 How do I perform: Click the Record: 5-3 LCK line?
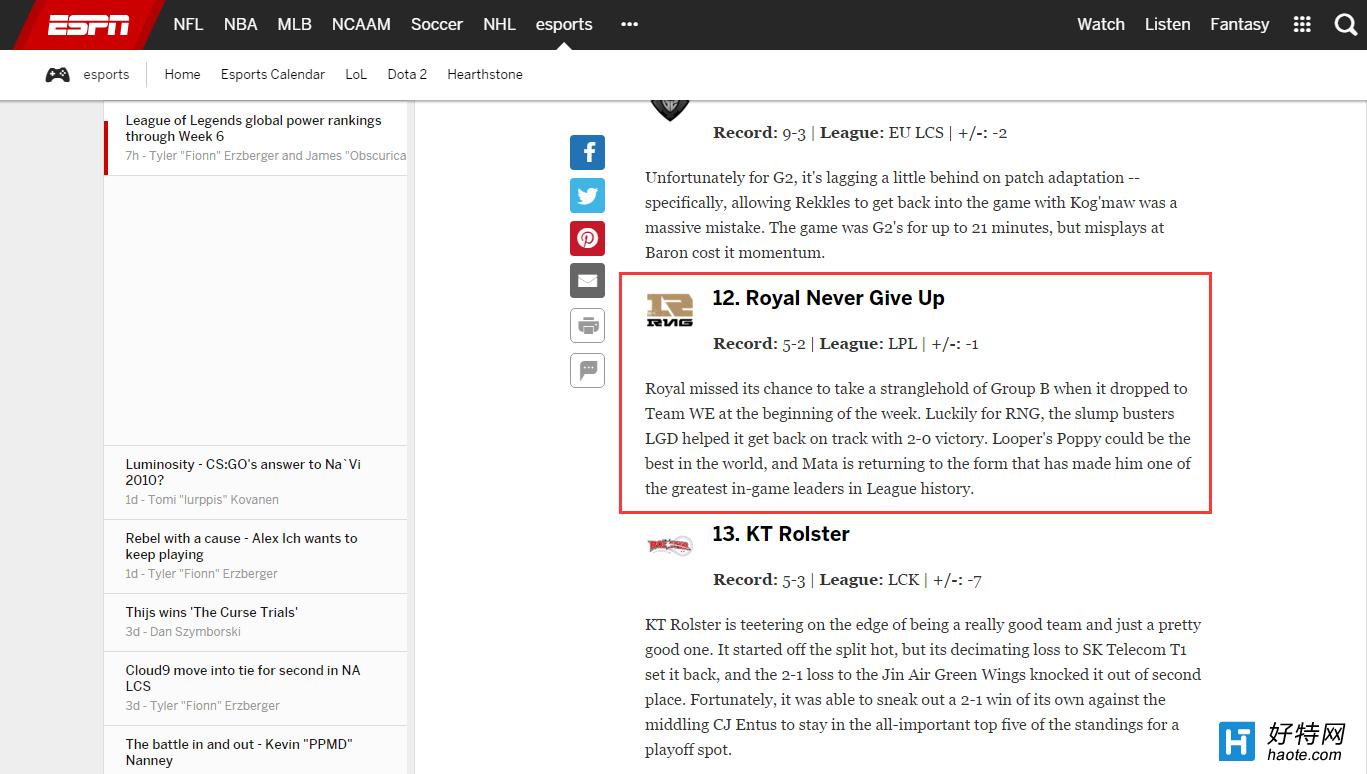click(x=847, y=579)
